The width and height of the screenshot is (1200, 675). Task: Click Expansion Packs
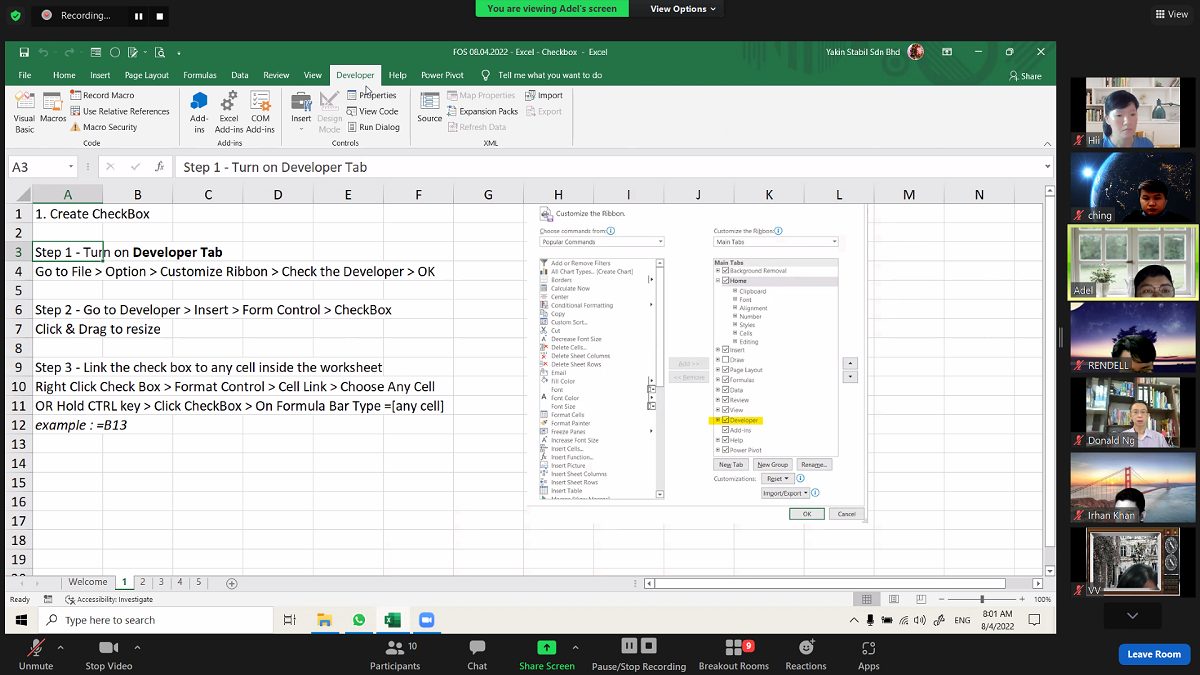tap(482, 111)
